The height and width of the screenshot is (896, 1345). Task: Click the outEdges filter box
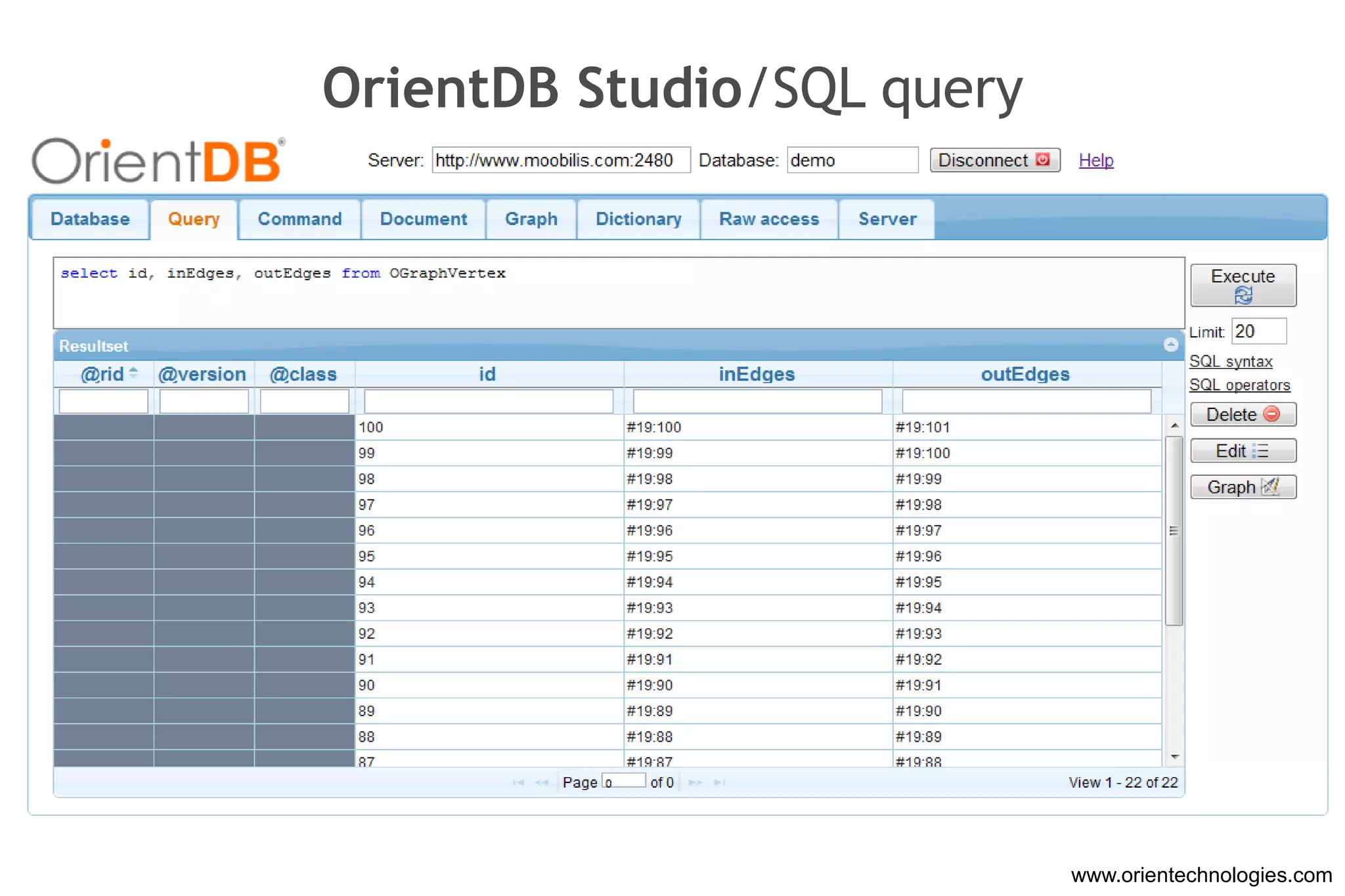(x=1026, y=401)
